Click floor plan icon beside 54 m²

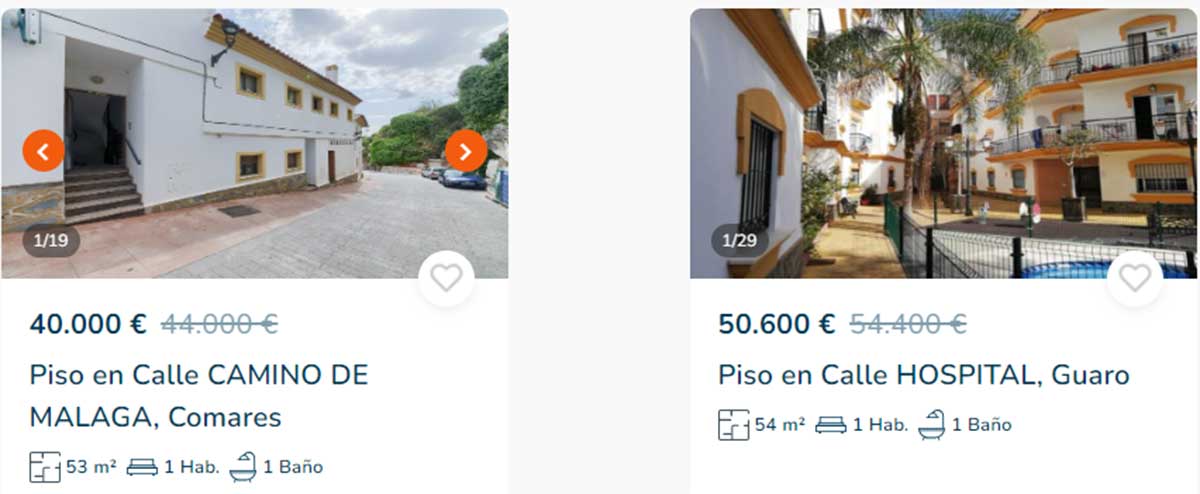tap(733, 424)
